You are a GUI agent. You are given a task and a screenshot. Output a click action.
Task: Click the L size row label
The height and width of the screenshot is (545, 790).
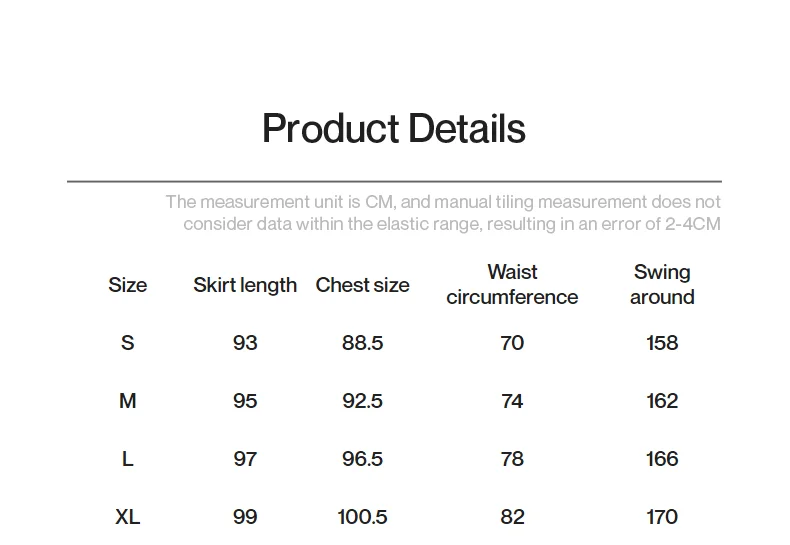(x=127, y=459)
